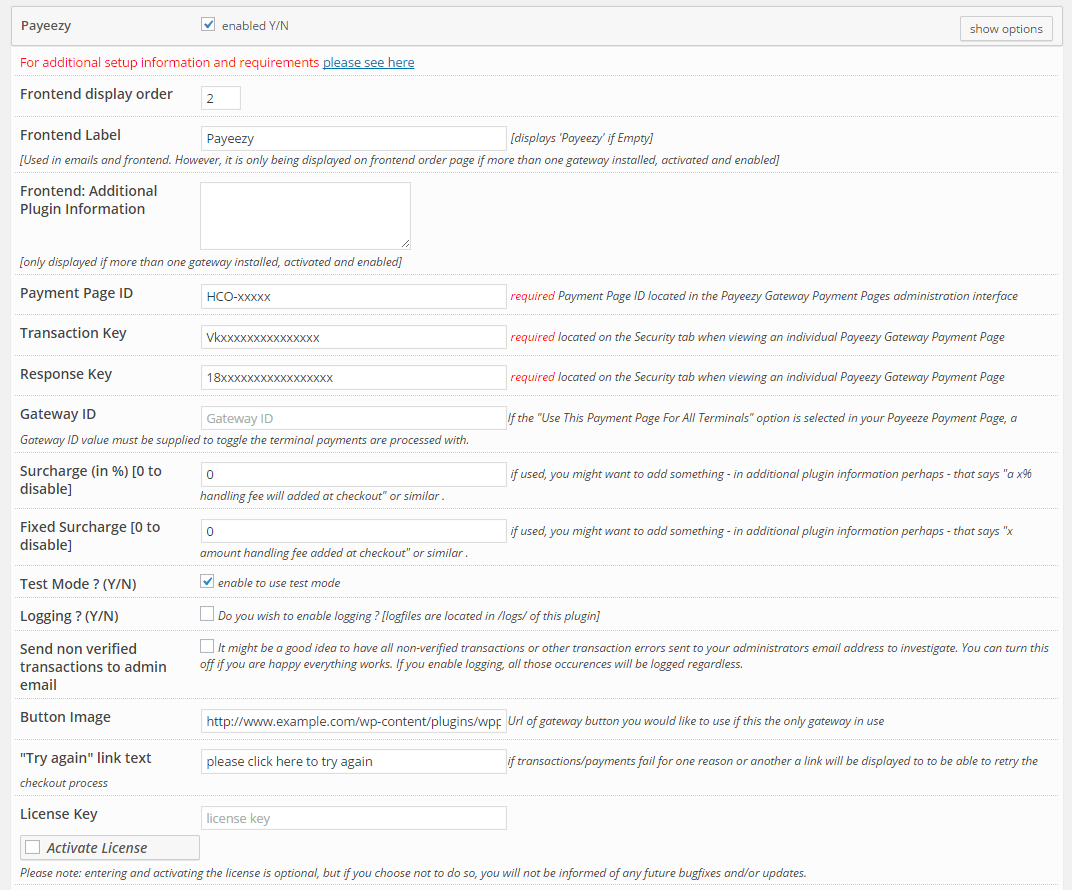This screenshot has height=890, width=1072.
Task: Click the 'Response Key' label
Action: [x=66, y=375]
